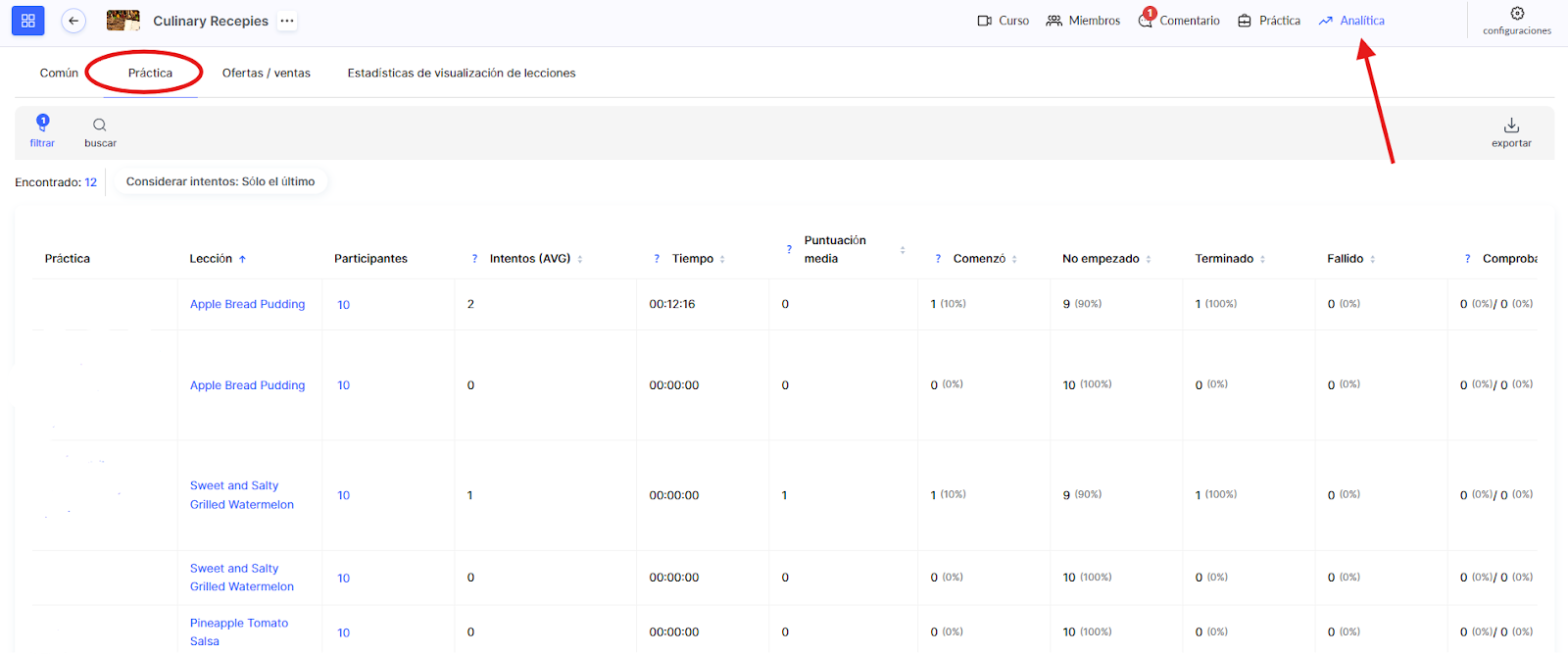This screenshot has width=1568, height=656.
Task: Open the configuraciones gear icon
Action: click(x=1516, y=14)
